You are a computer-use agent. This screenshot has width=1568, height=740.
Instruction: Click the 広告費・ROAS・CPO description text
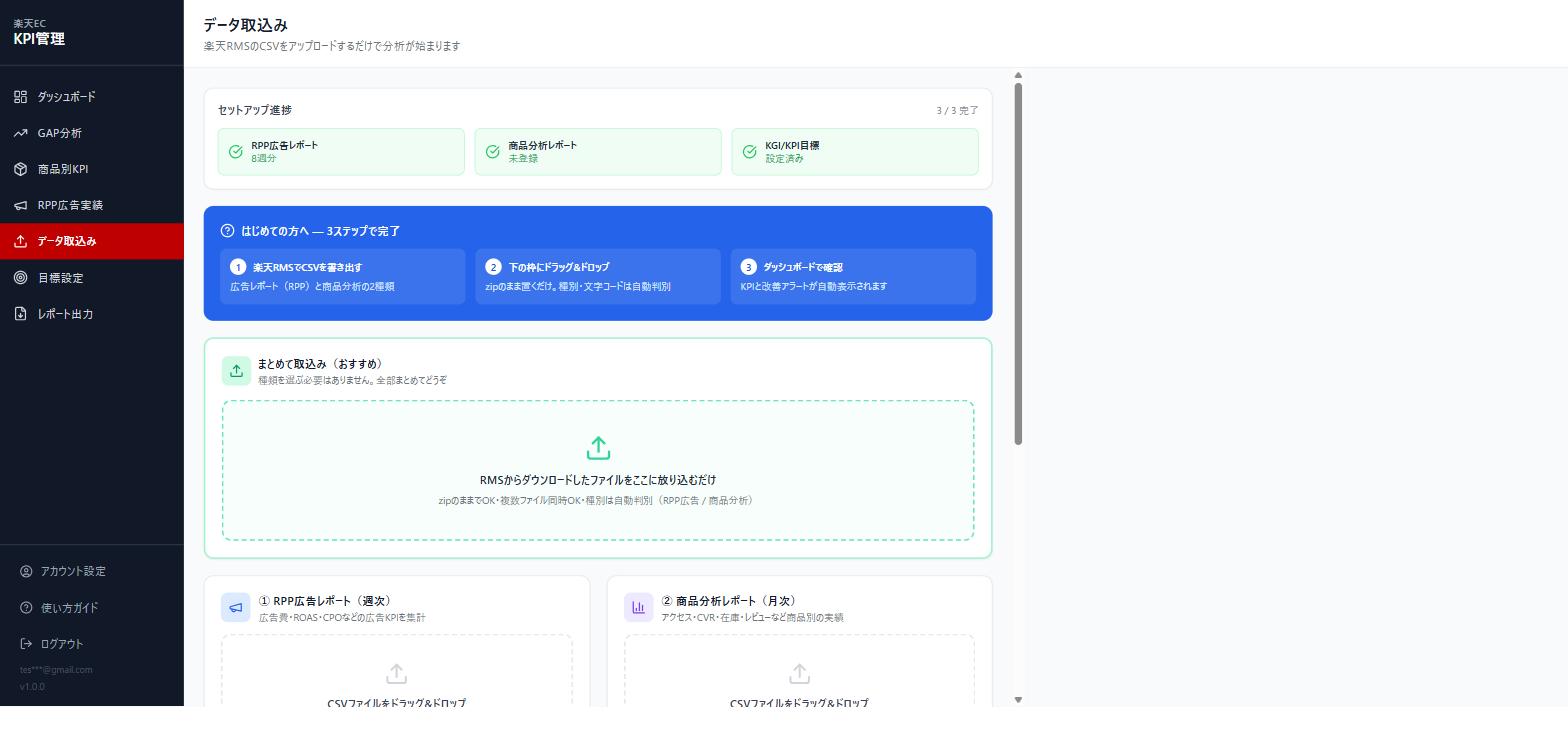342,618
